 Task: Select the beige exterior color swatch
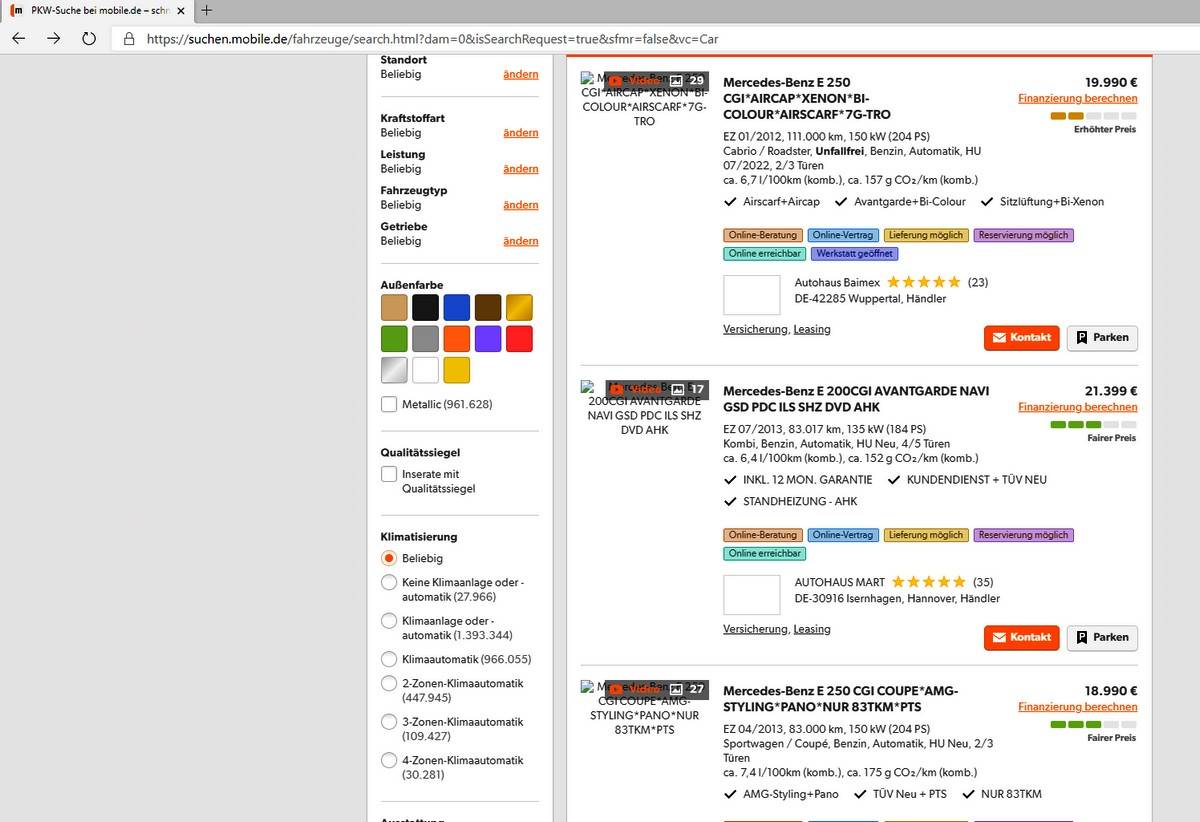[394, 307]
